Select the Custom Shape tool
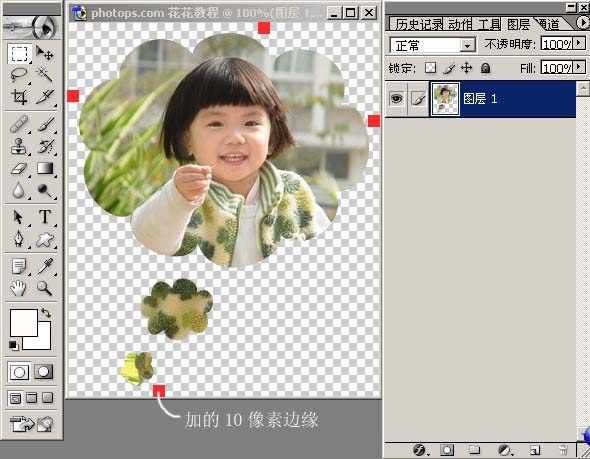 click(x=44, y=239)
